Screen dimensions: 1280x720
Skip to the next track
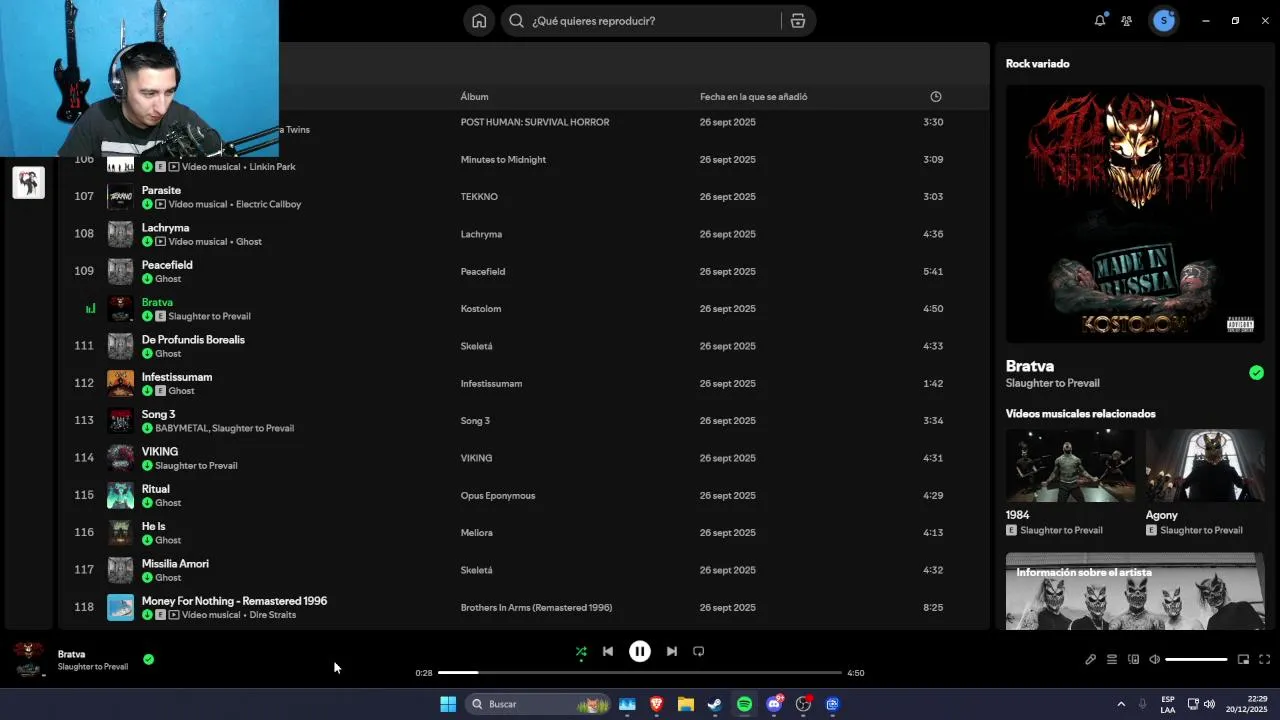(672, 651)
